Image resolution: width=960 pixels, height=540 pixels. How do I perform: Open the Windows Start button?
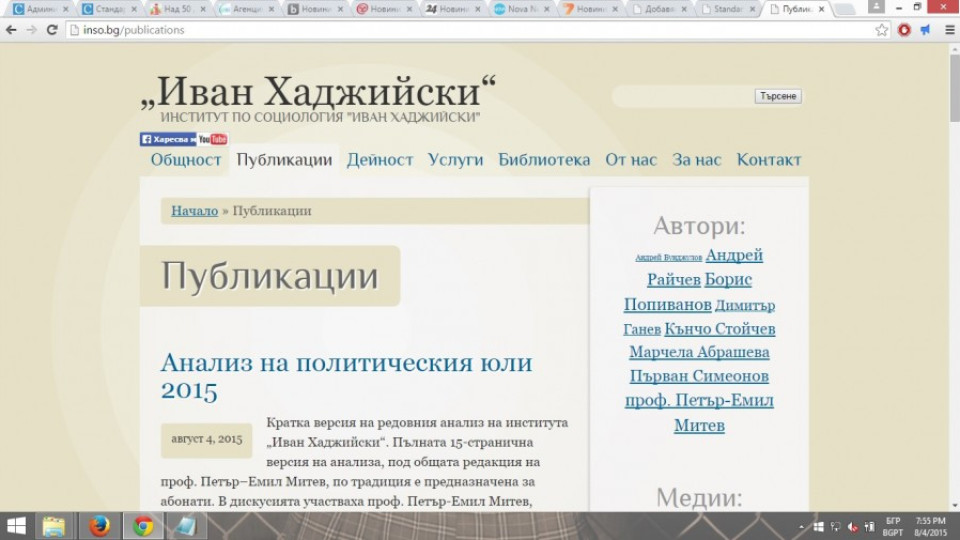[x=16, y=526]
